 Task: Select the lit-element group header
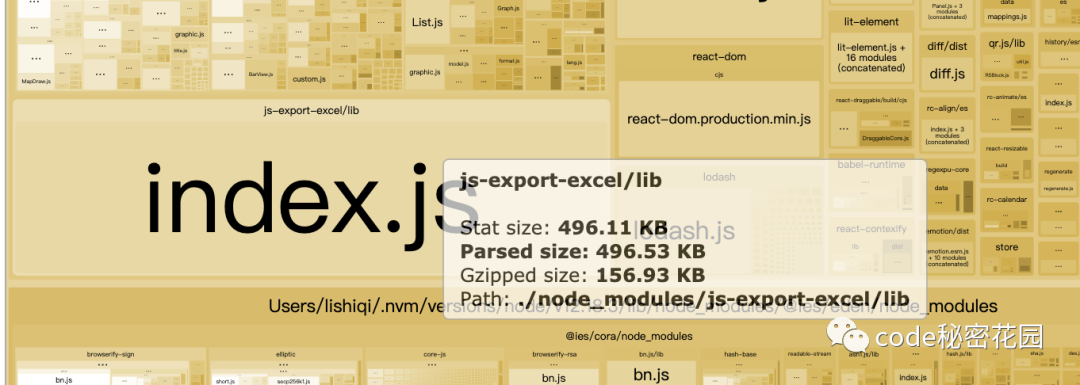point(871,22)
